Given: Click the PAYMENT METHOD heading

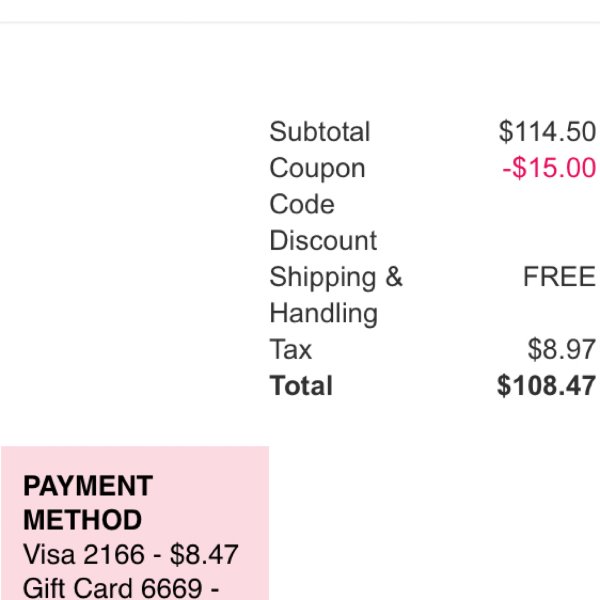Looking at the screenshot, I should click(88, 502).
